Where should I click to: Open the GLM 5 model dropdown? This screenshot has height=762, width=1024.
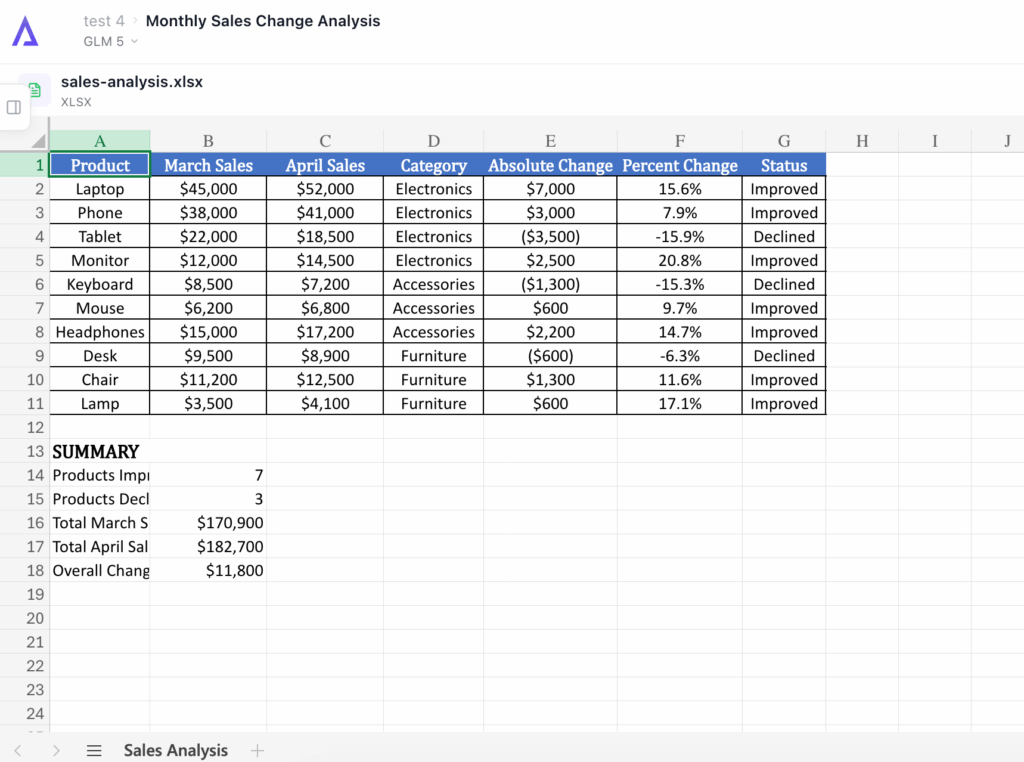click(x=110, y=41)
